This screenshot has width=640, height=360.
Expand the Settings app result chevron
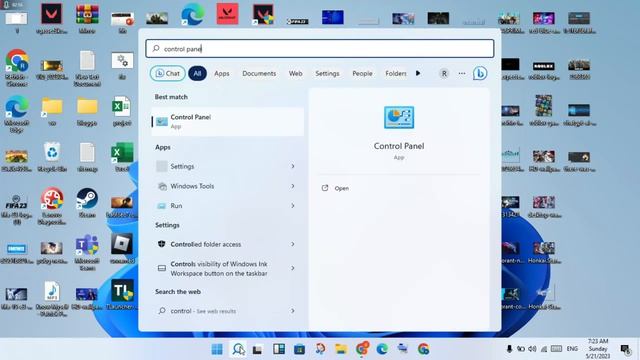pyautogui.click(x=293, y=167)
